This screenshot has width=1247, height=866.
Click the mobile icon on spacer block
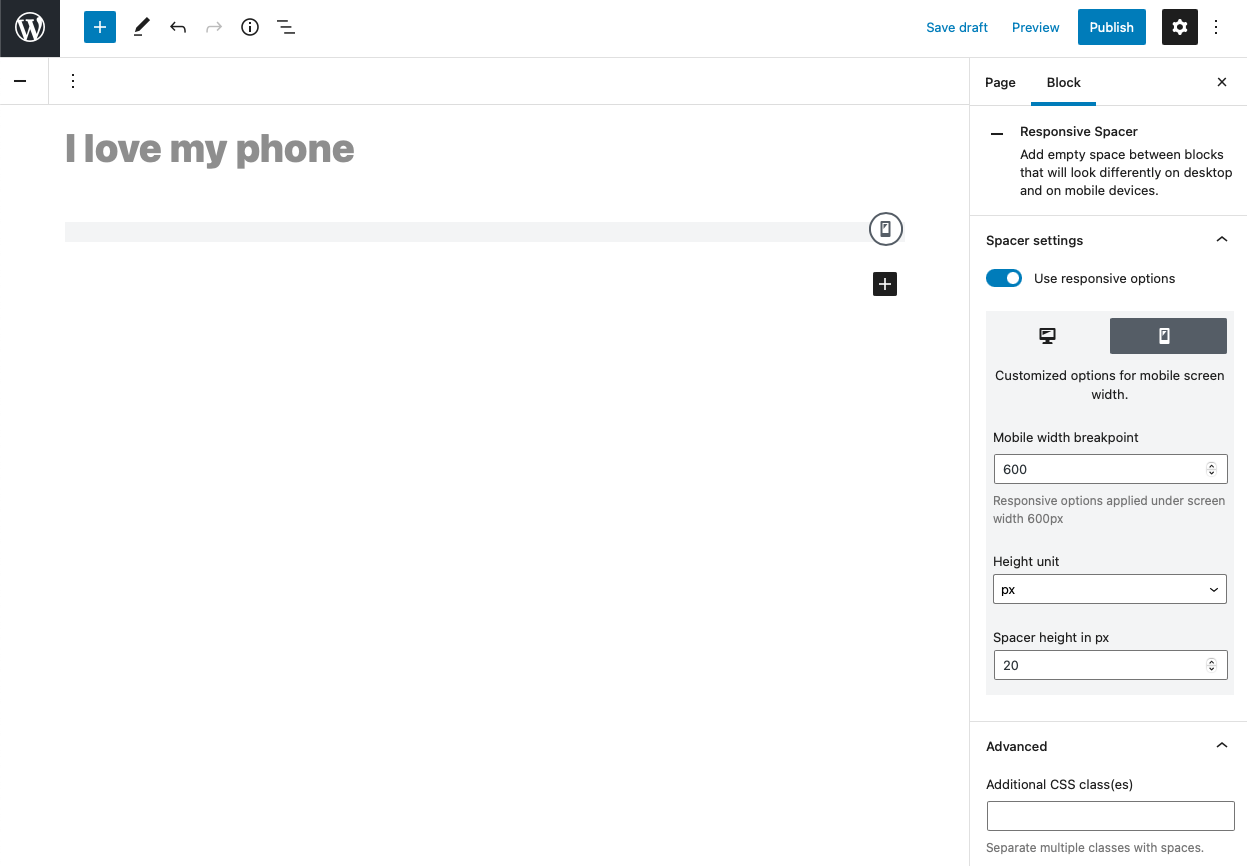pos(885,229)
